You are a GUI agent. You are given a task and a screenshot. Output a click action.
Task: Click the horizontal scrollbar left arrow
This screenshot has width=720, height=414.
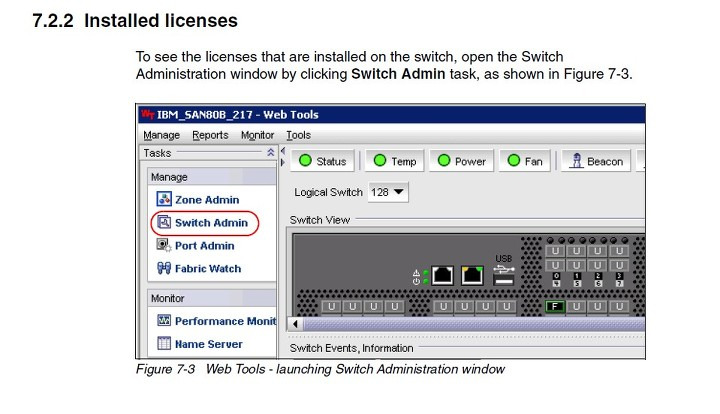295,324
